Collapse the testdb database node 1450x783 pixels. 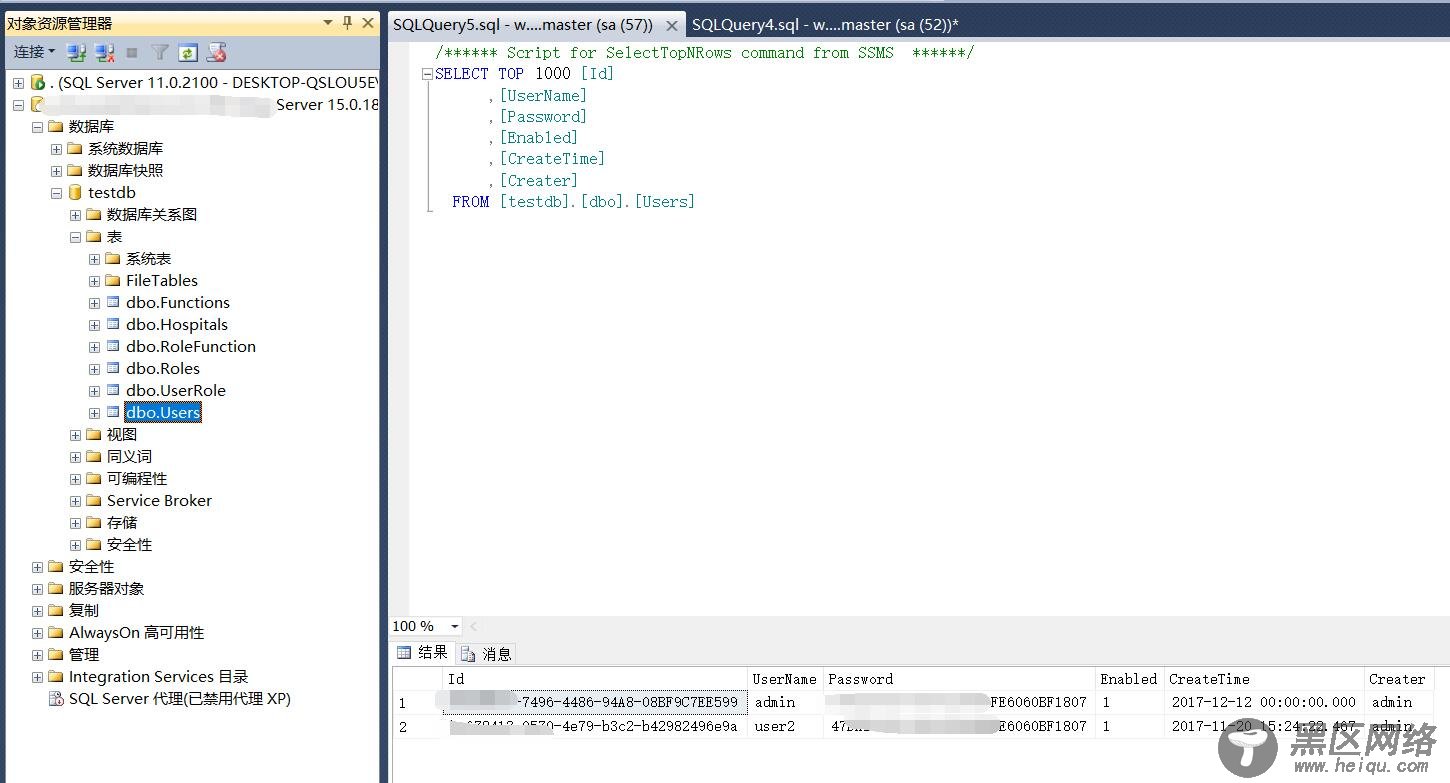[x=56, y=192]
